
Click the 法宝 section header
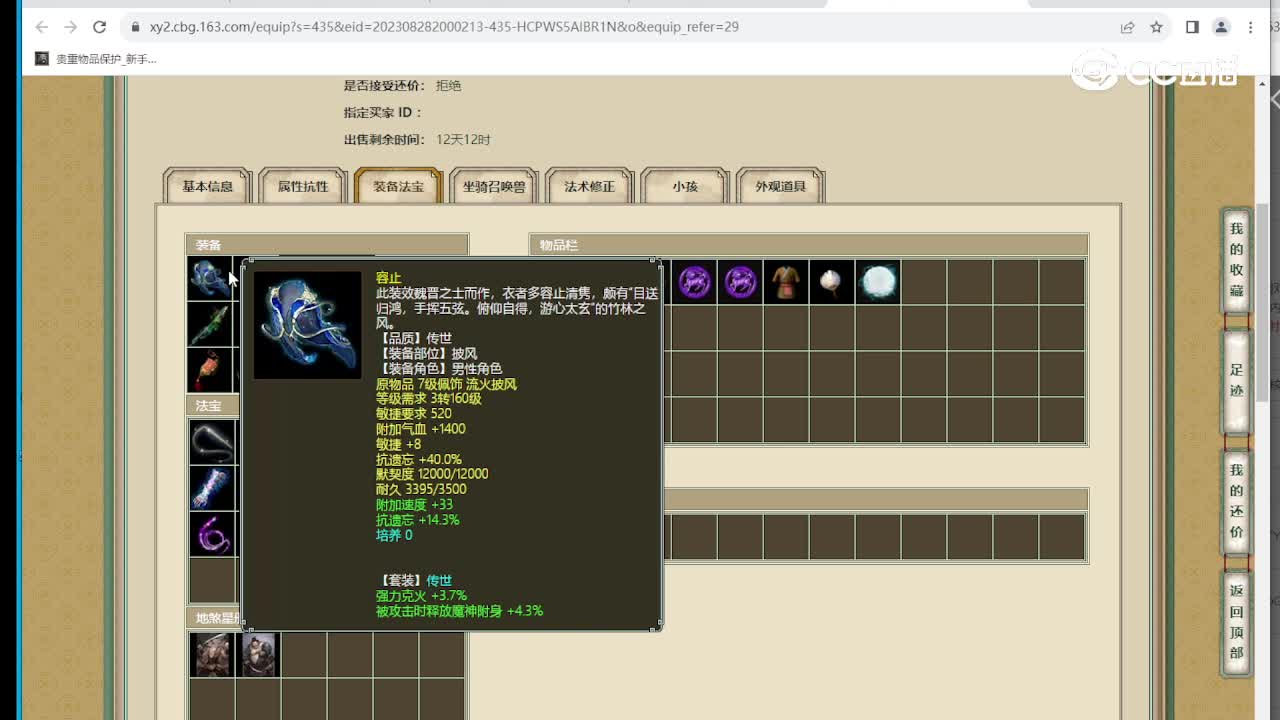(211, 405)
